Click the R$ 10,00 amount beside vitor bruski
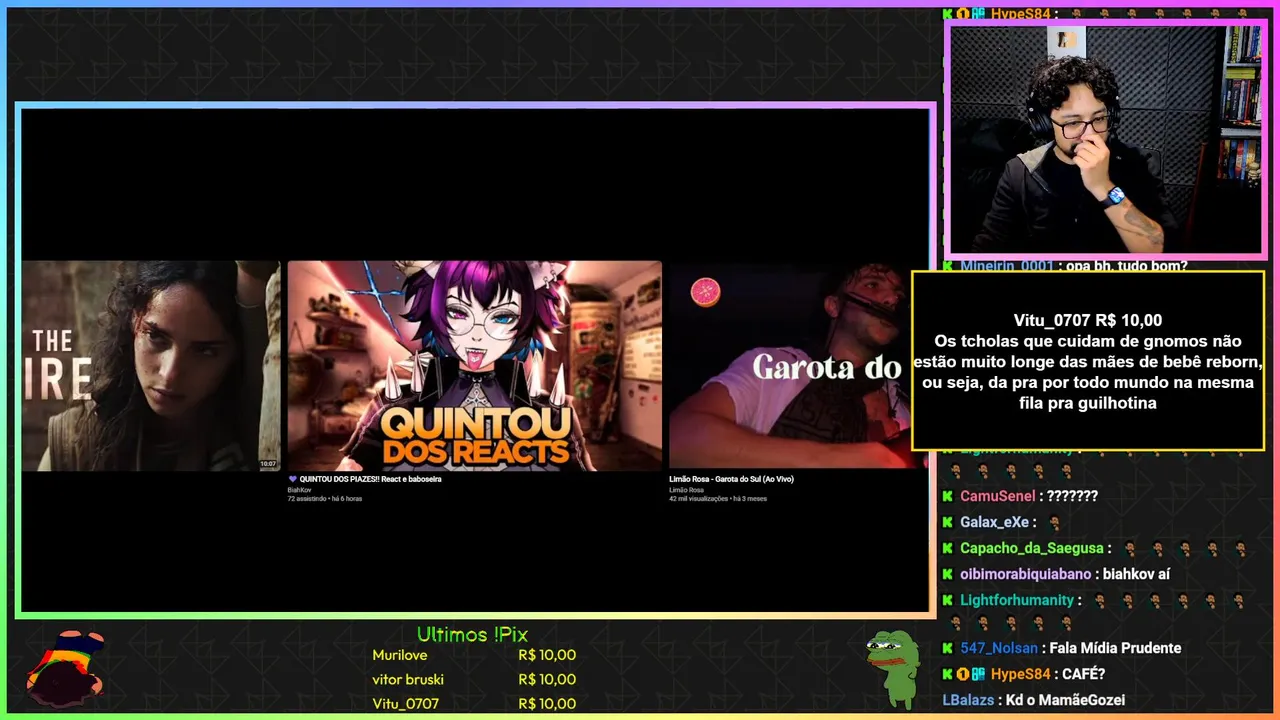The height and width of the screenshot is (720, 1280). coord(547,679)
